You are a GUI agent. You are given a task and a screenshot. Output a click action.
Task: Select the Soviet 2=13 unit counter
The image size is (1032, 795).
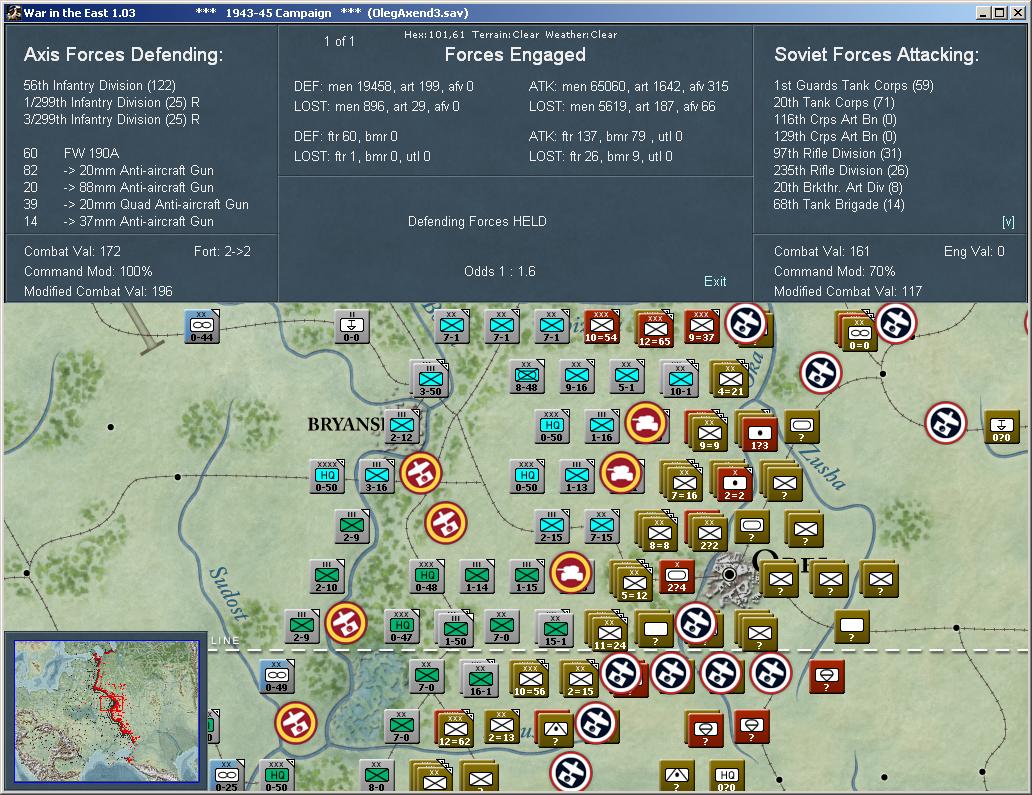click(502, 727)
